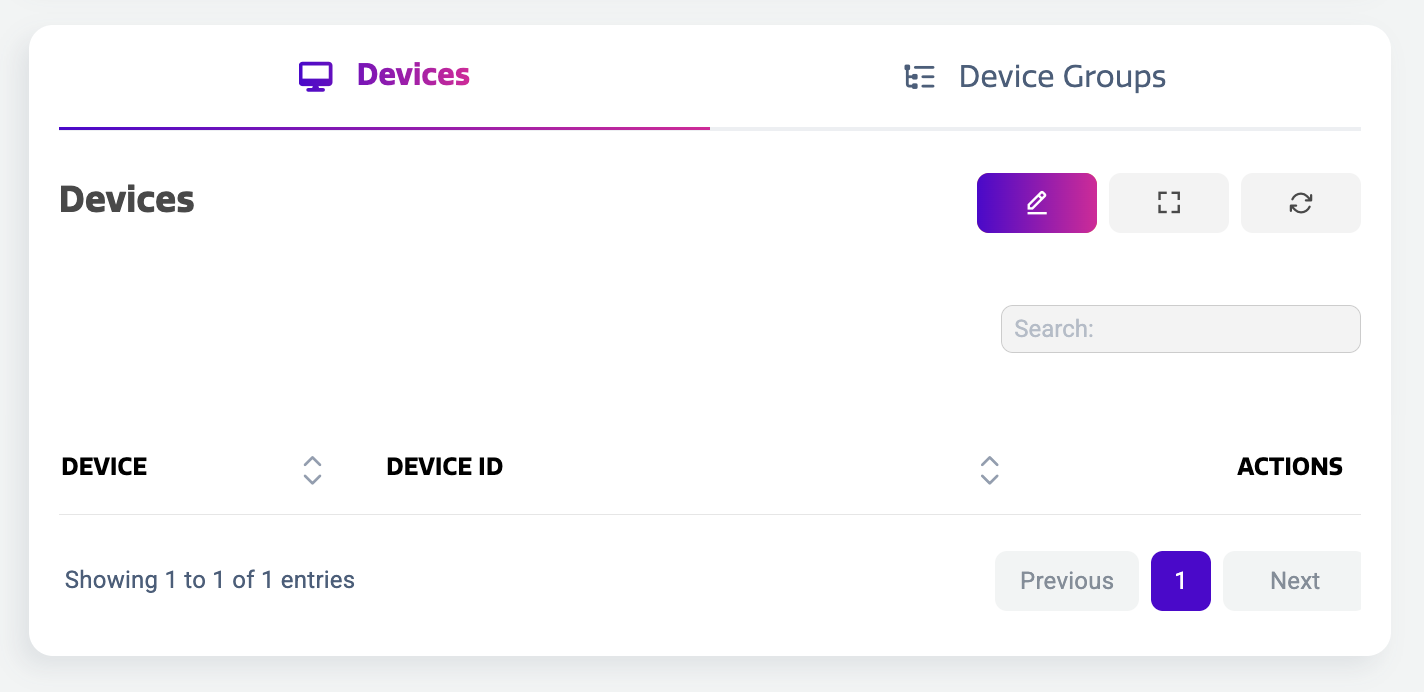This screenshot has height=692, width=1424.
Task: Sort the DEVICE ID column
Action: tap(988, 469)
